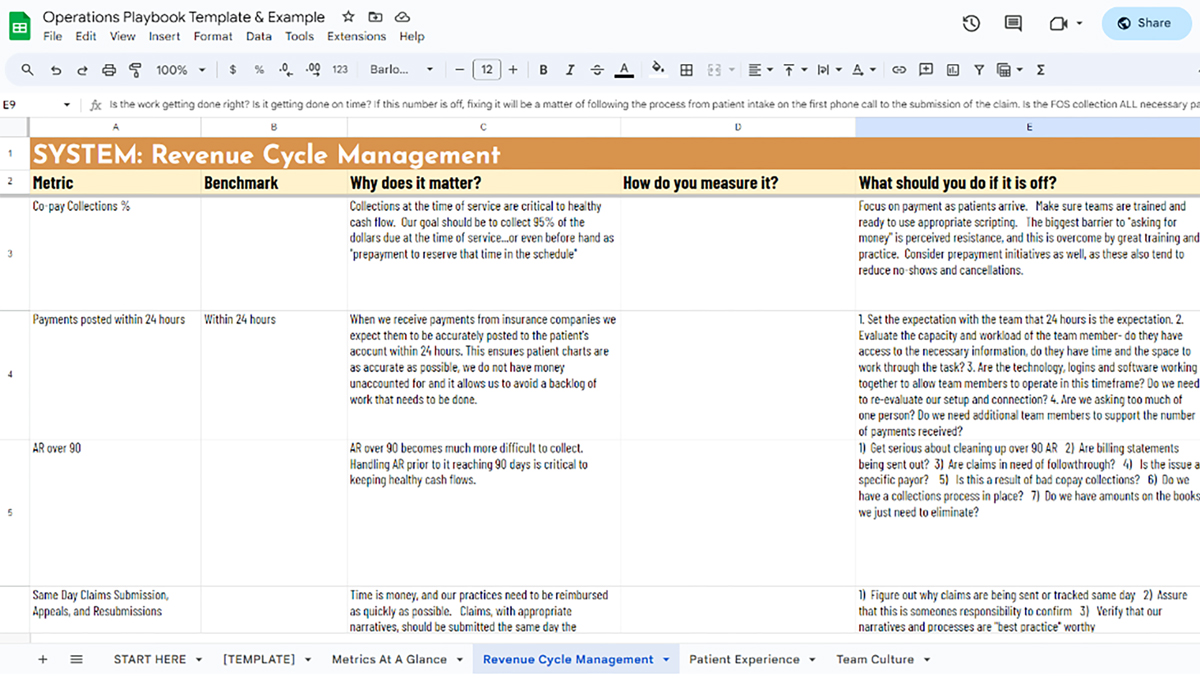Insert a link in the cell
The height and width of the screenshot is (678, 1200).
click(x=899, y=70)
